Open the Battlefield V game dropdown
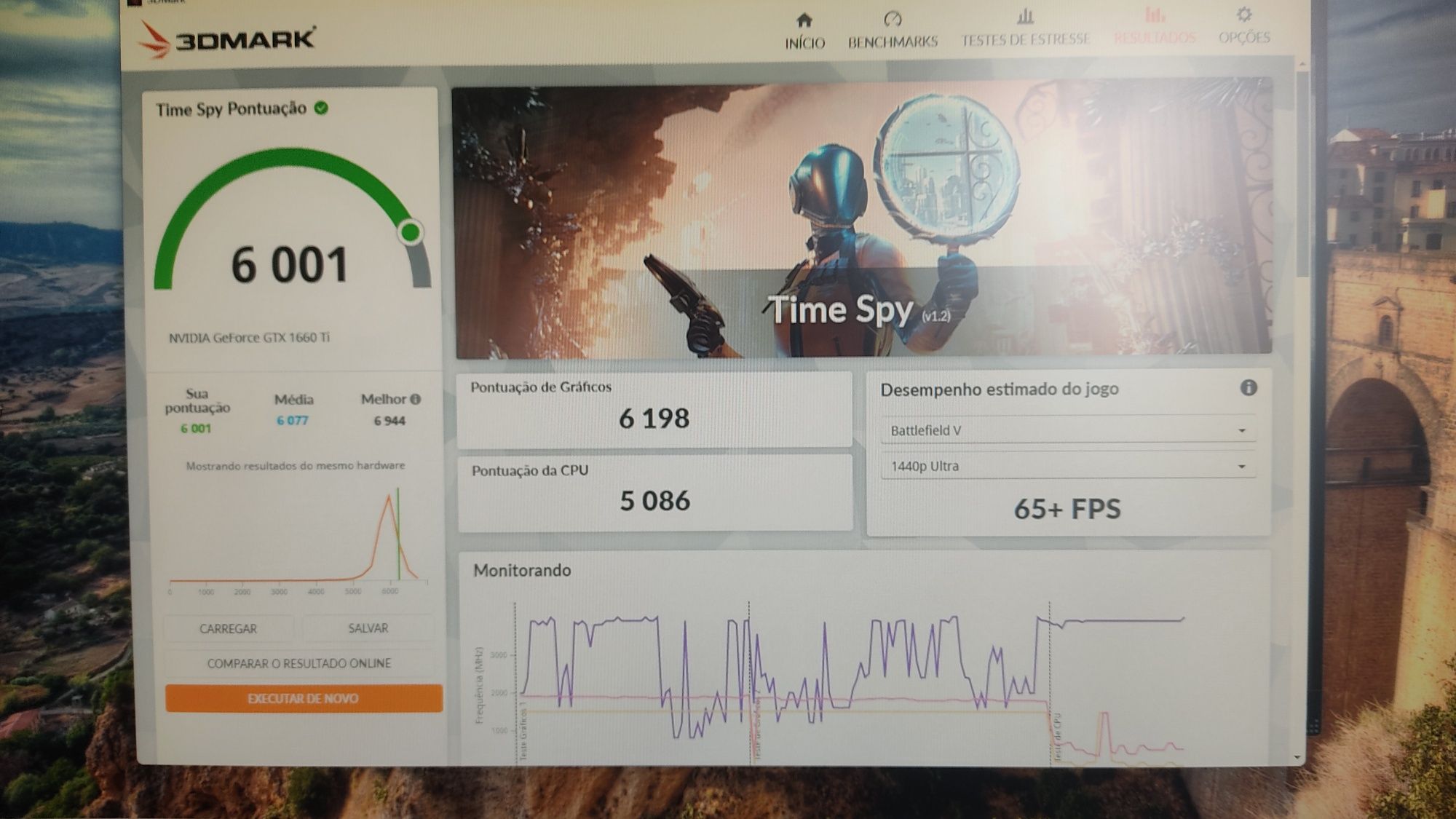The image size is (1456, 819). pyautogui.click(x=1067, y=430)
